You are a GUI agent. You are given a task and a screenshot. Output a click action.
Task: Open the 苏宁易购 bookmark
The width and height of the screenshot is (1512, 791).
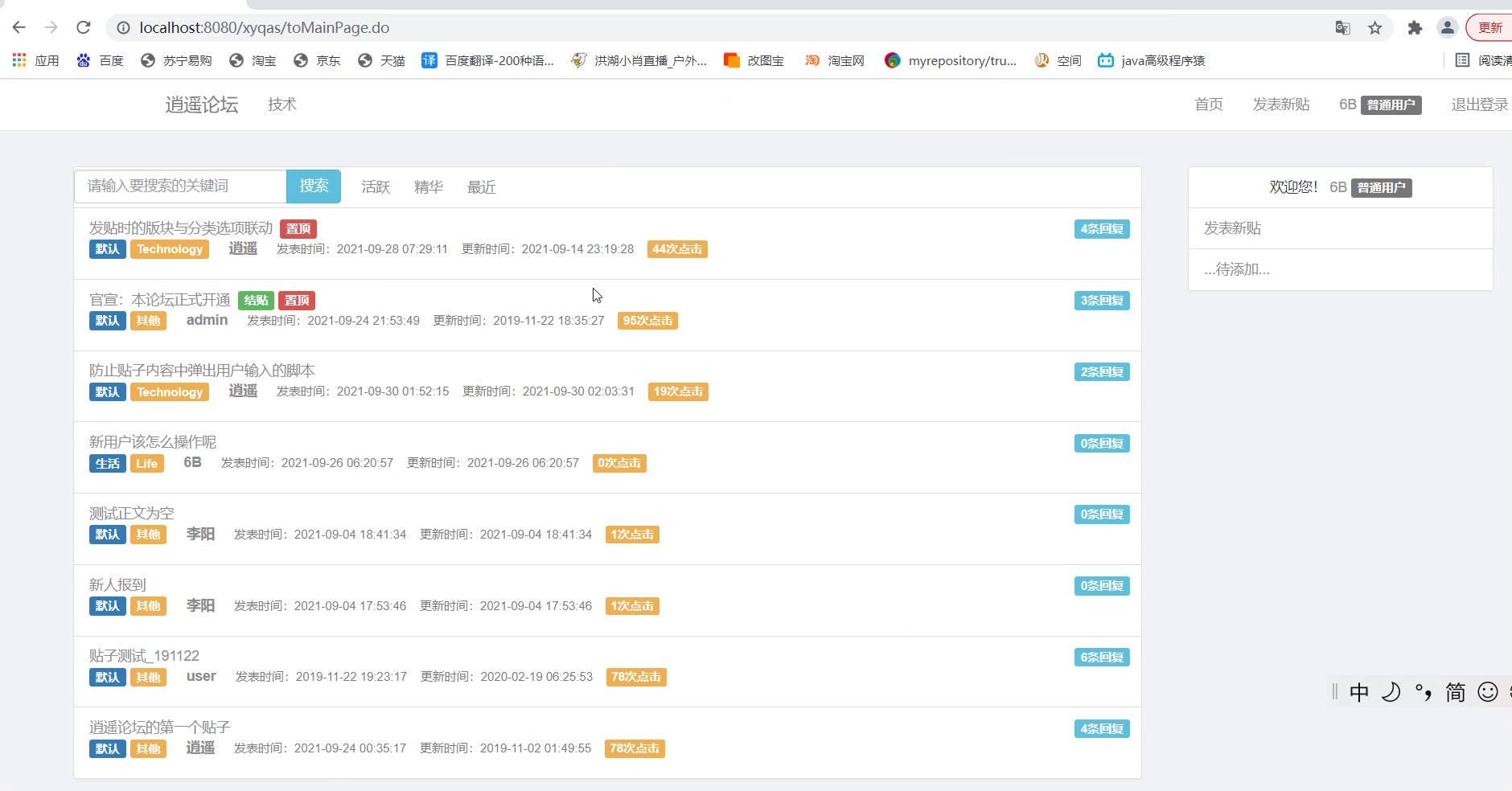pyautogui.click(x=176, y=60)
